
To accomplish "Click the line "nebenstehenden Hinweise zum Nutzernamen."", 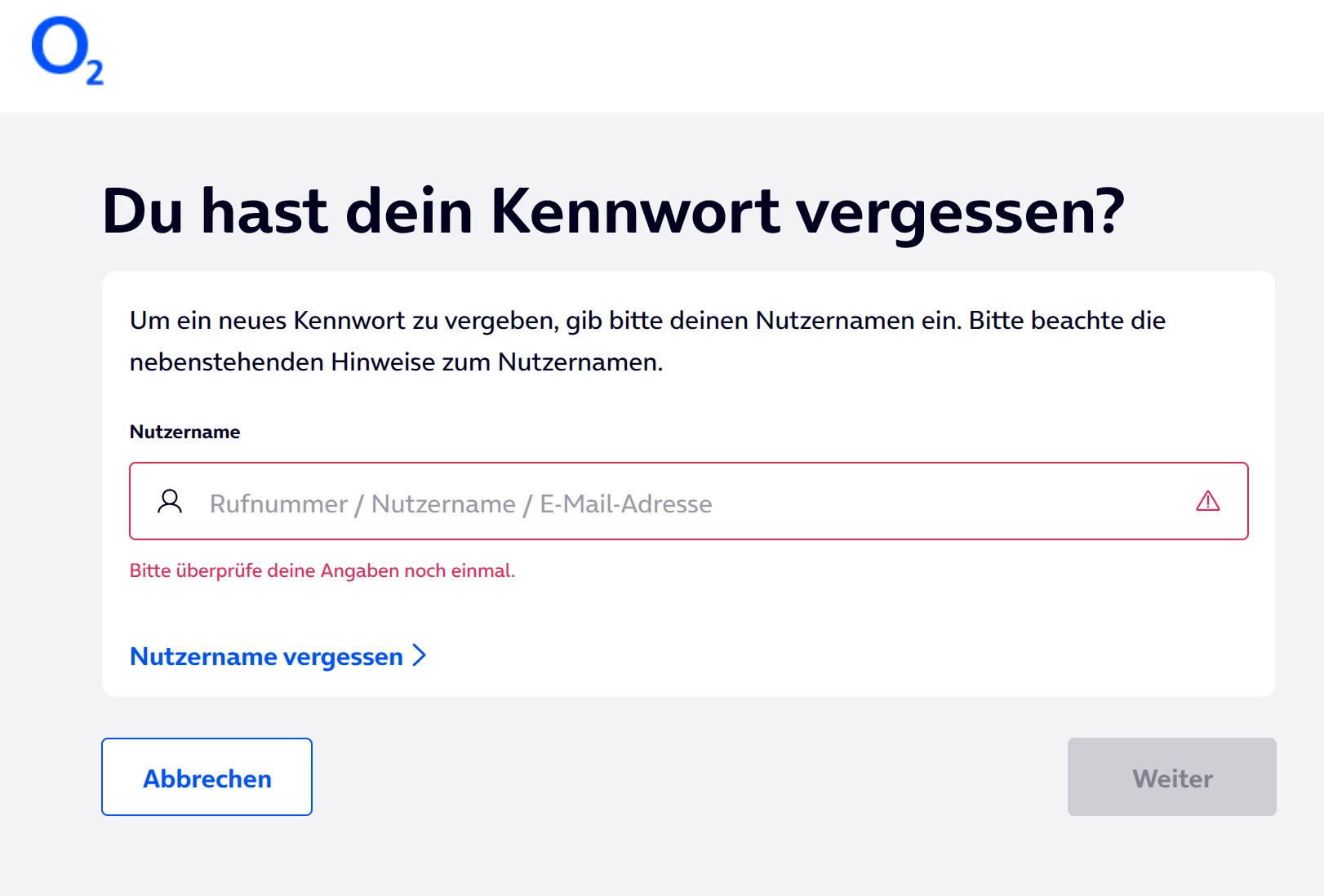I will coord(396,362).
